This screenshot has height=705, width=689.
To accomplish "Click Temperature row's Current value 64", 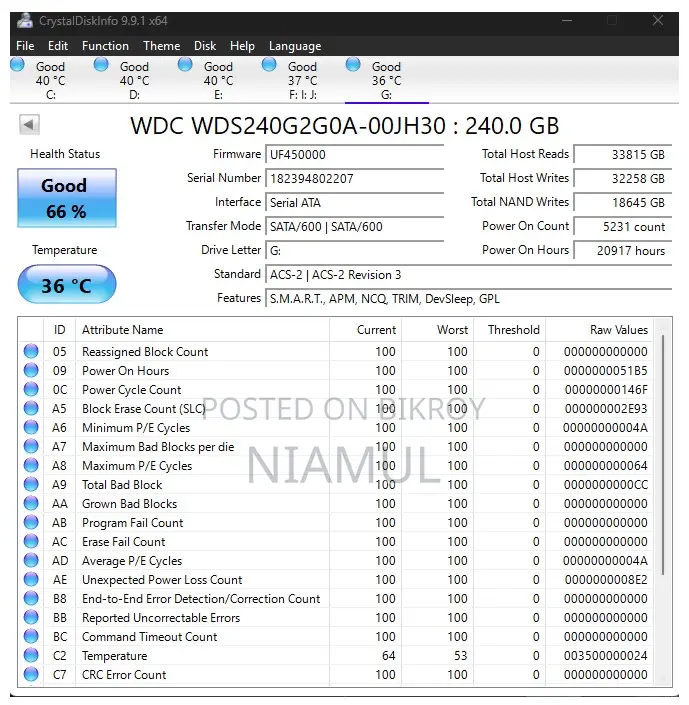I will (x=389, y=656).
